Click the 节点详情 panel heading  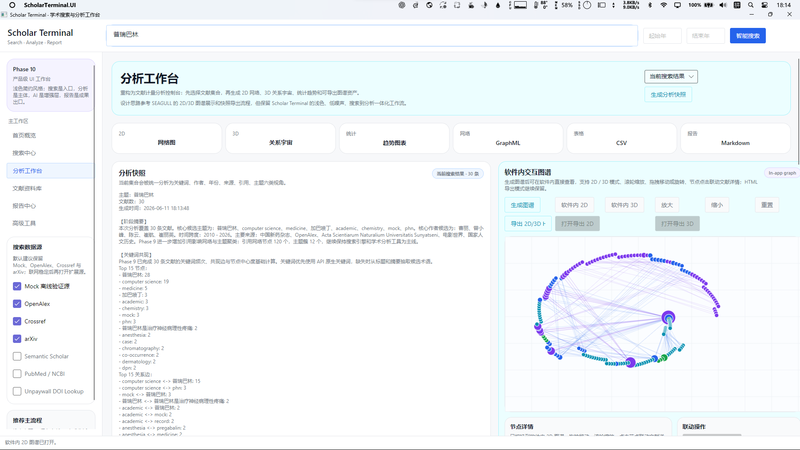click(x=522, y=427)
